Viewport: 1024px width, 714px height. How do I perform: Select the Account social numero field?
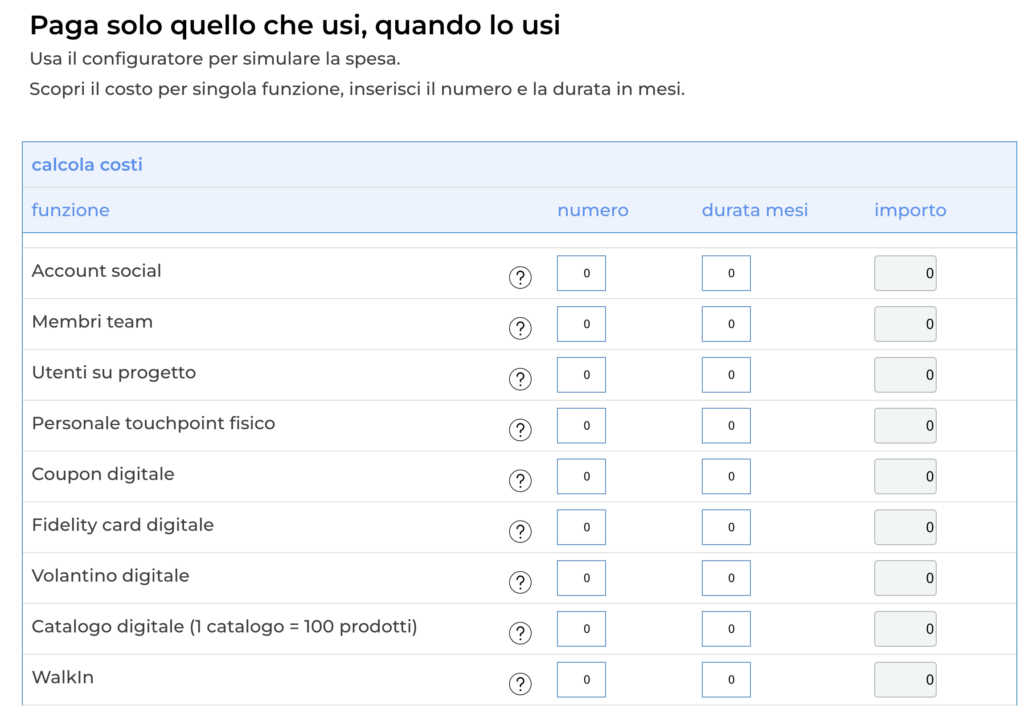point(581,273)
